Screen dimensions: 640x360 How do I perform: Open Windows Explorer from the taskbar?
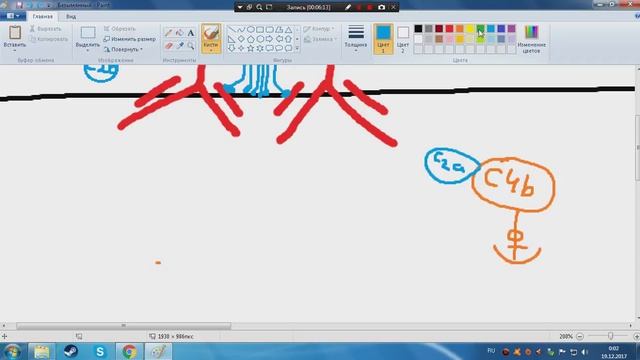[41, 351]
